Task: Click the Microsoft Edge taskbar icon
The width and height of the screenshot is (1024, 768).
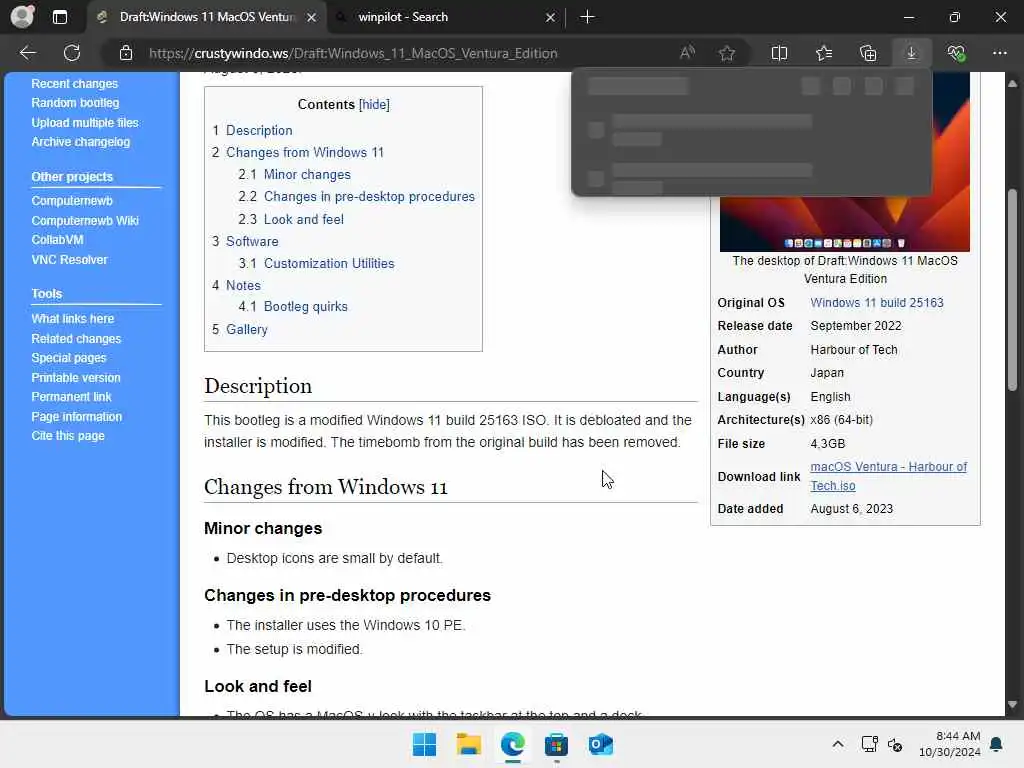Action: point(513,744)
